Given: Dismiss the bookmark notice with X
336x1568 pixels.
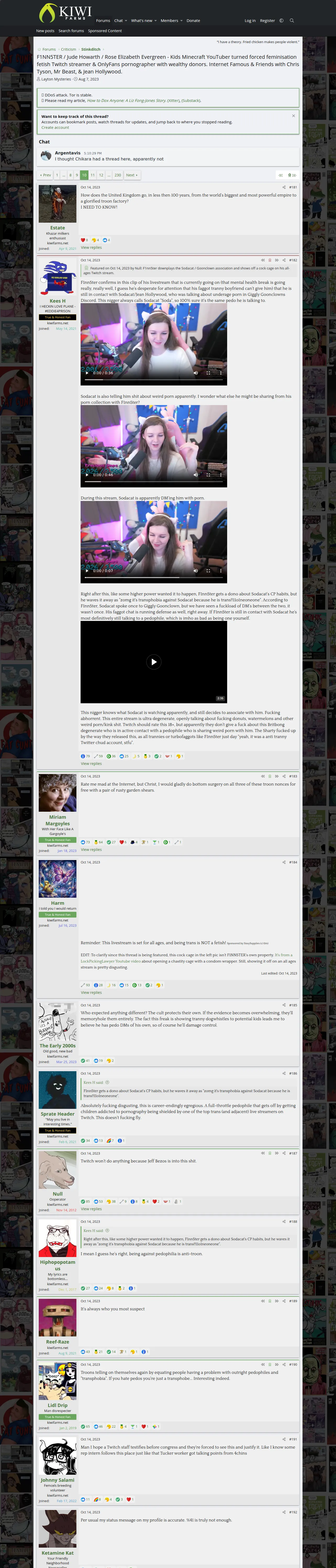Looking at the screenshot, I should (293, 116).
